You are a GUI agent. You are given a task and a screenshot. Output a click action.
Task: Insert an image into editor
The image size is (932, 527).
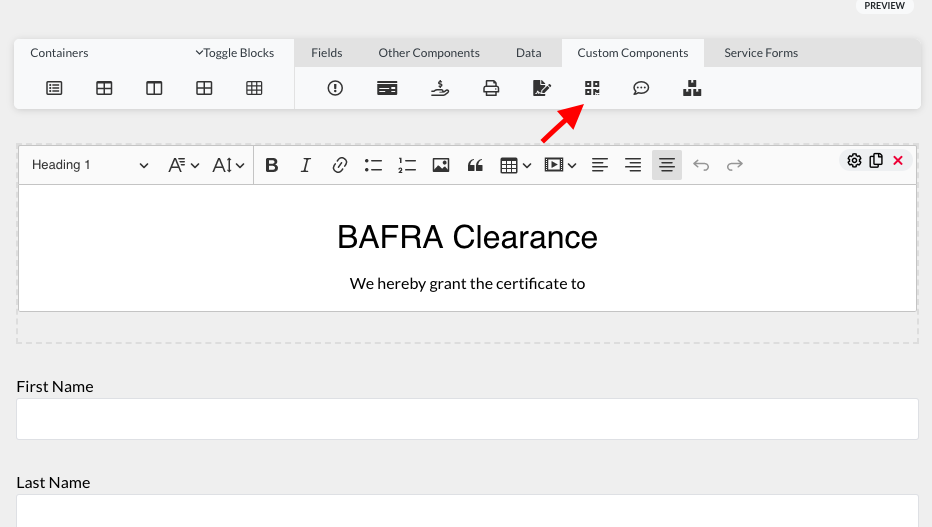coord(441,165)
